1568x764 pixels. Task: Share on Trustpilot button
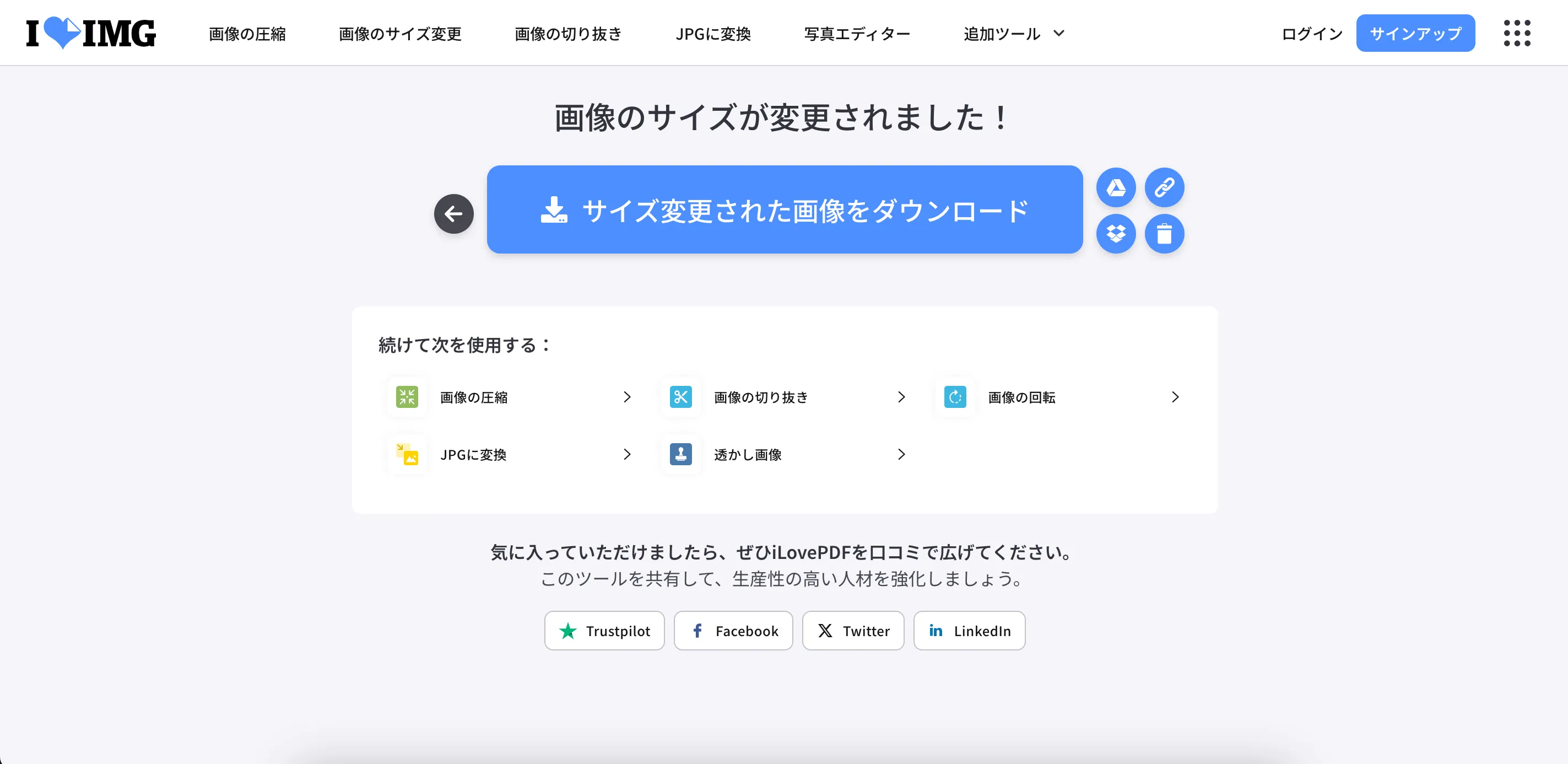(604, 631)
